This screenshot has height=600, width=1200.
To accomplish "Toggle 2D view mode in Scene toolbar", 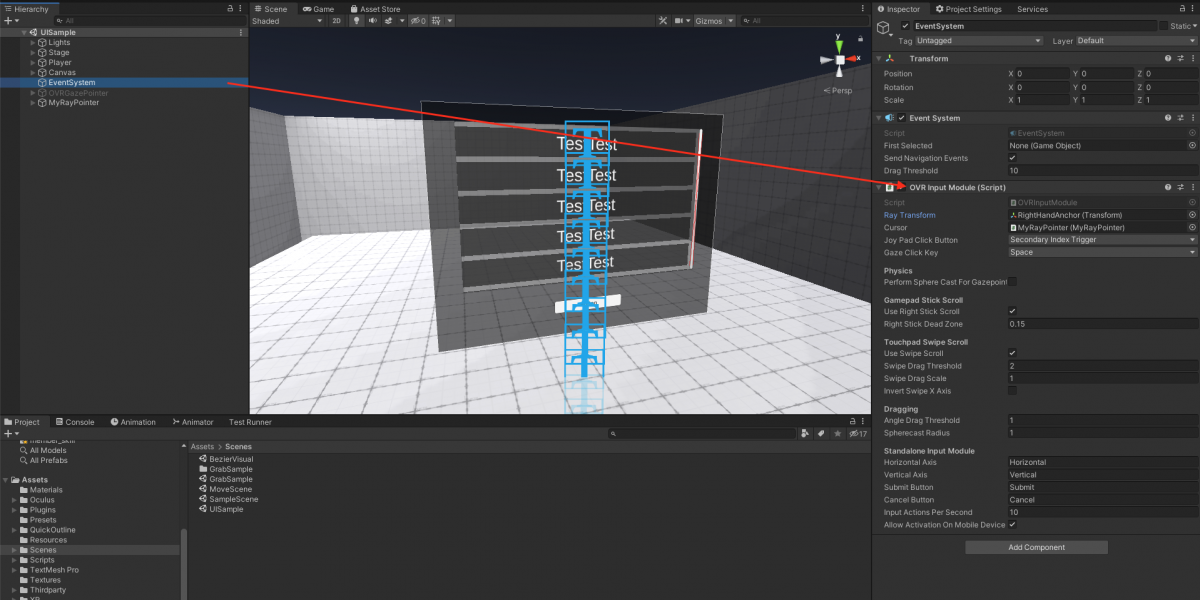I will coord(336,21).
